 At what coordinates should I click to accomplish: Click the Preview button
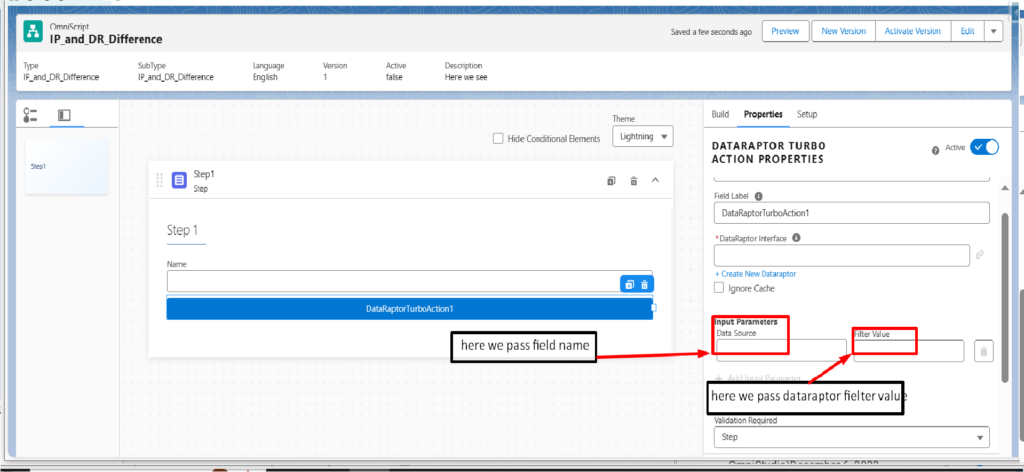coord(786,31)
